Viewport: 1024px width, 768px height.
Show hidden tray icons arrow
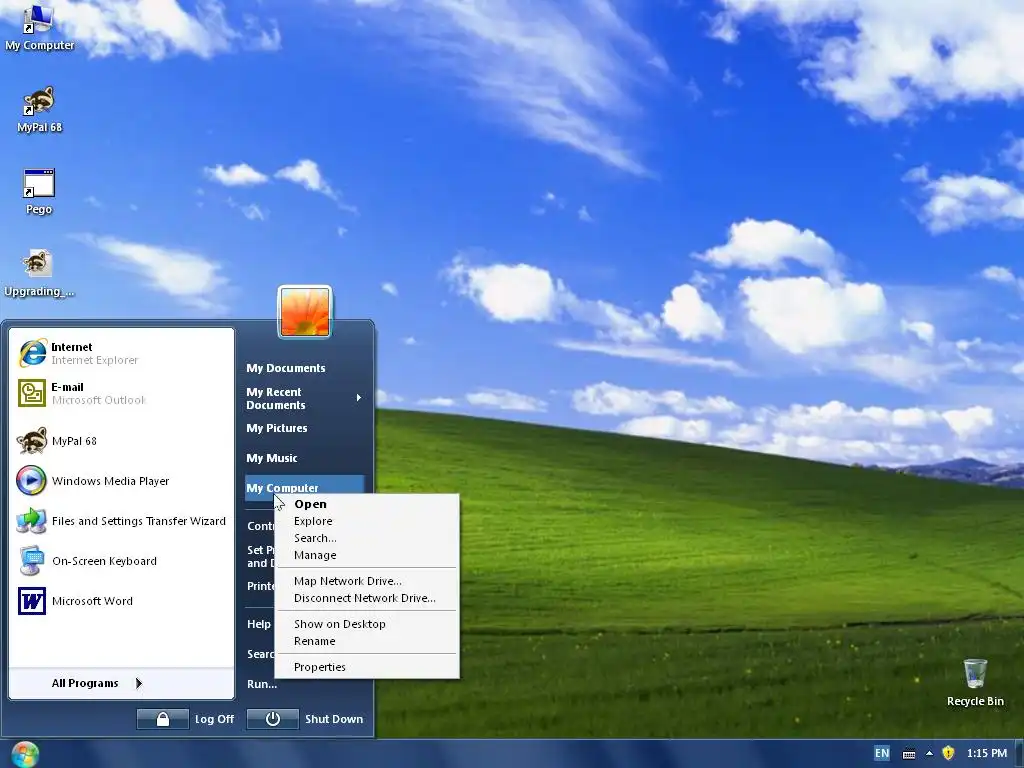click(929, 754)
